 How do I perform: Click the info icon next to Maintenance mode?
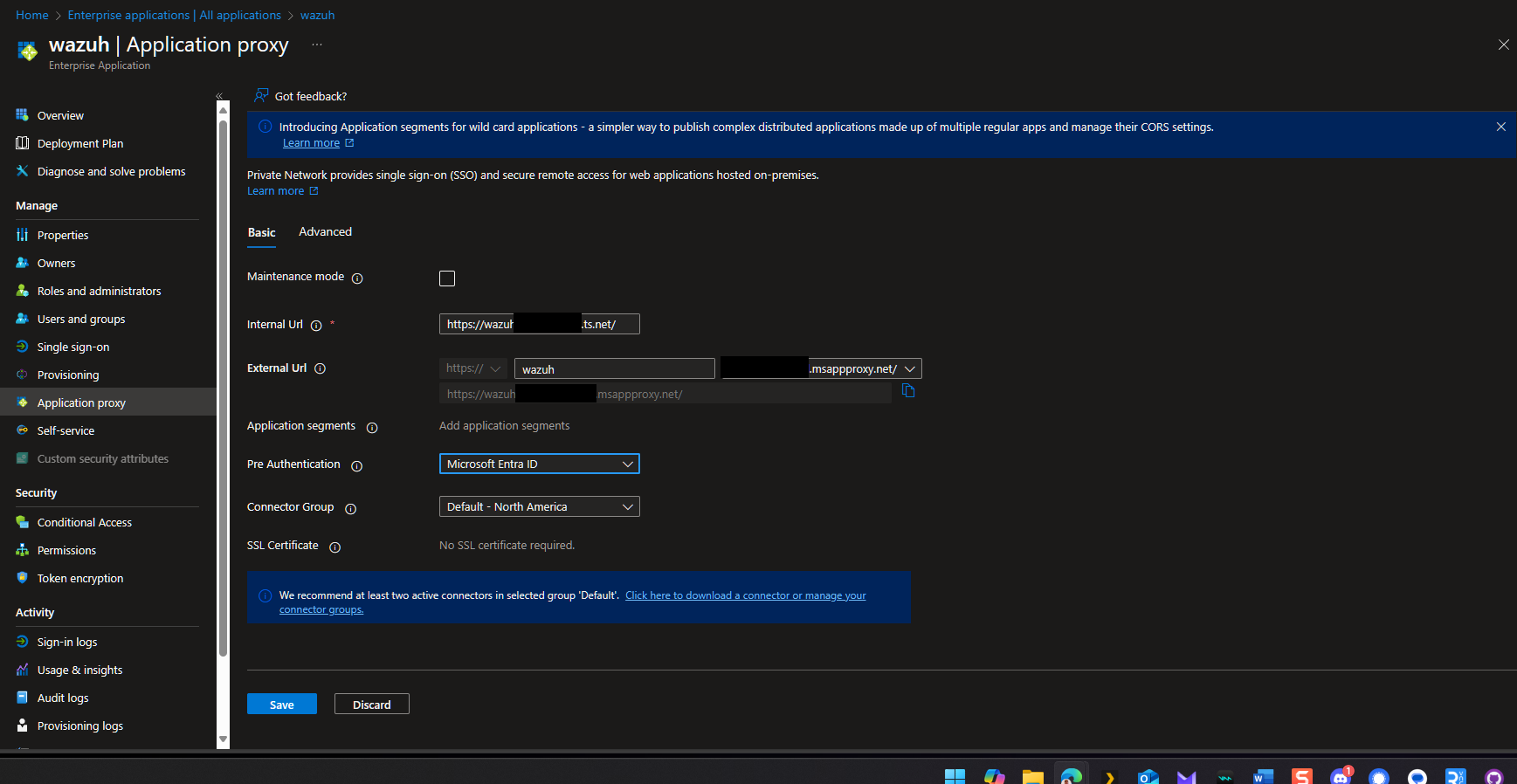tap(357, 279)
